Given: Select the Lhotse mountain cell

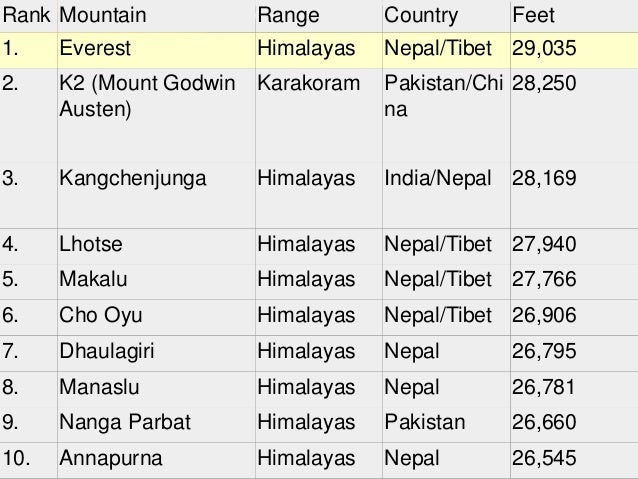Looking at the screenshot, I should point(156,246).
